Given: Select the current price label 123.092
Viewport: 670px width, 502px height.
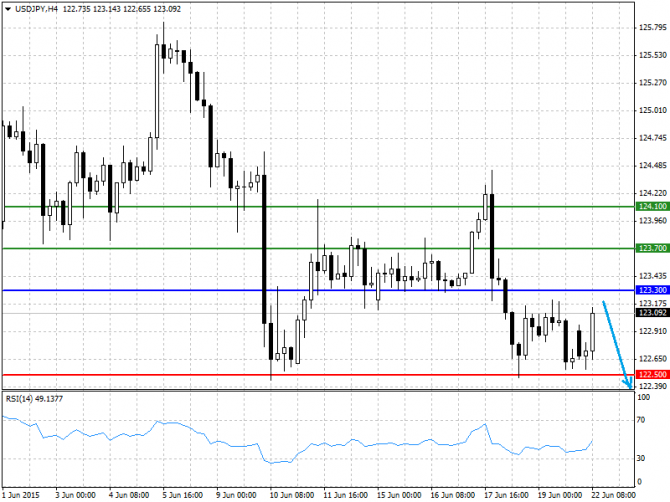Looking at the screenshot, I should tap(652, 313).
